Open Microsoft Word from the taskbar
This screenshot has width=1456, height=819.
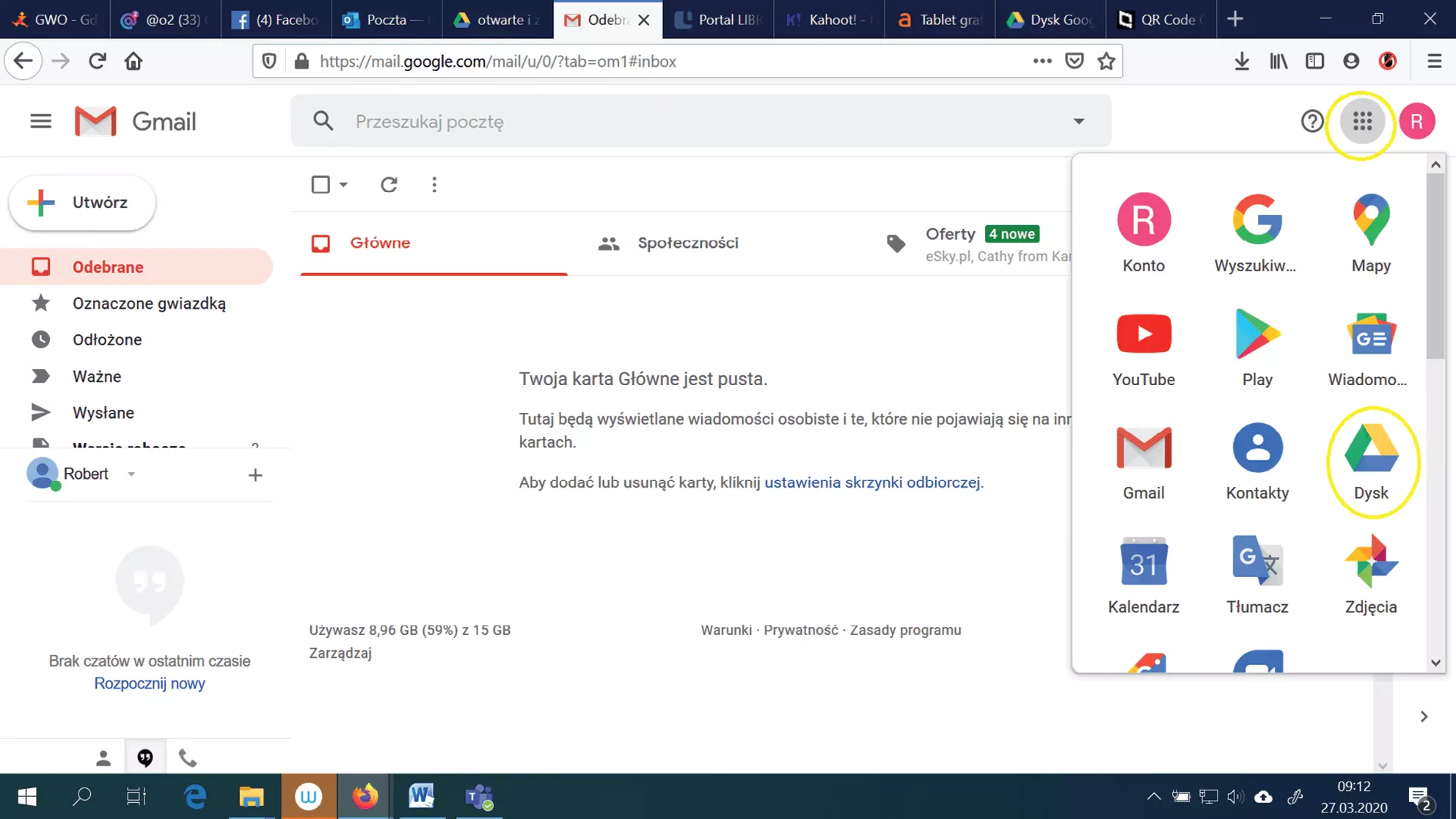tap(421, 796)
